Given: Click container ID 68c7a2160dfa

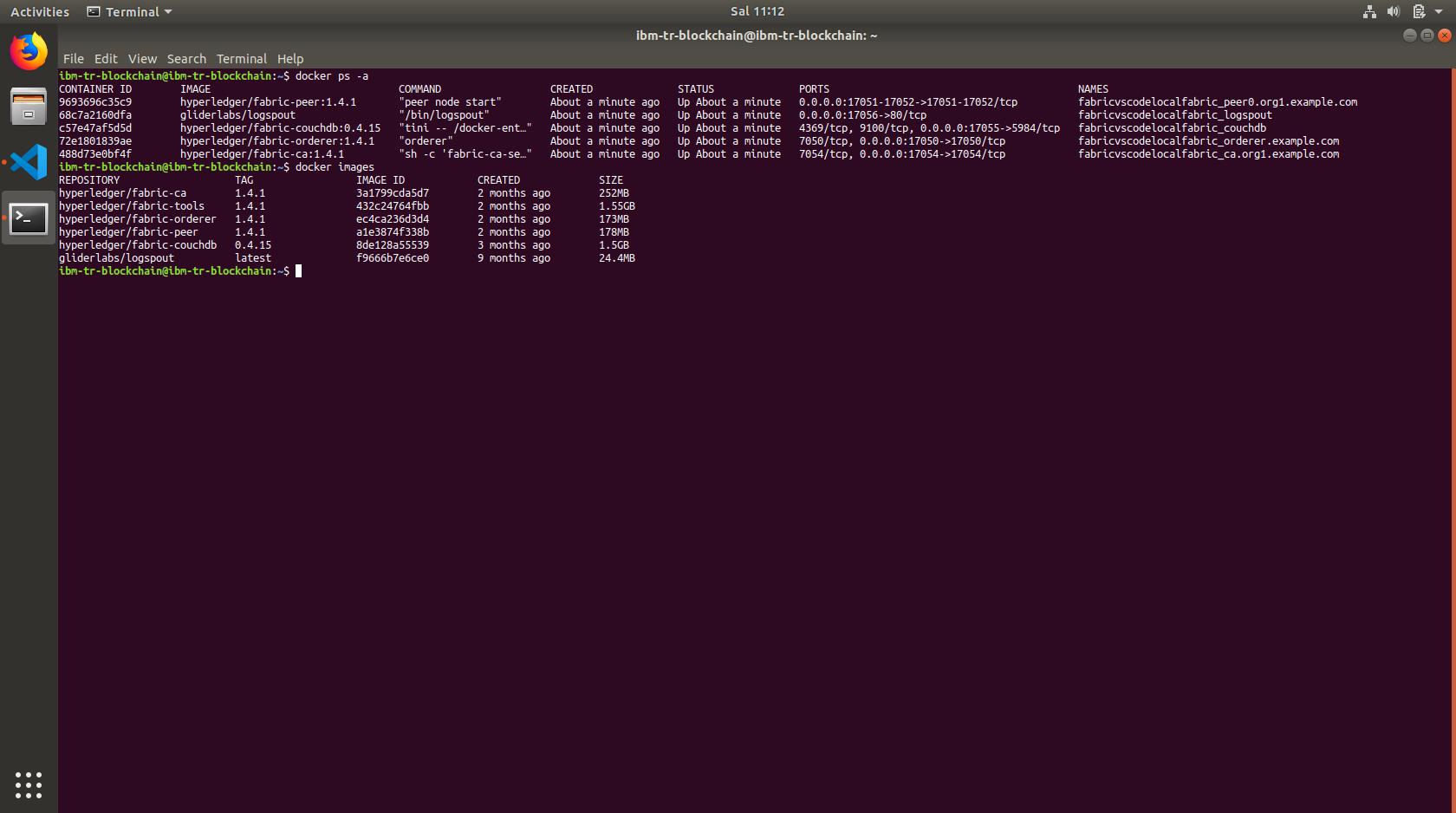Looking at the screenshot, I should tap(95, 115).
